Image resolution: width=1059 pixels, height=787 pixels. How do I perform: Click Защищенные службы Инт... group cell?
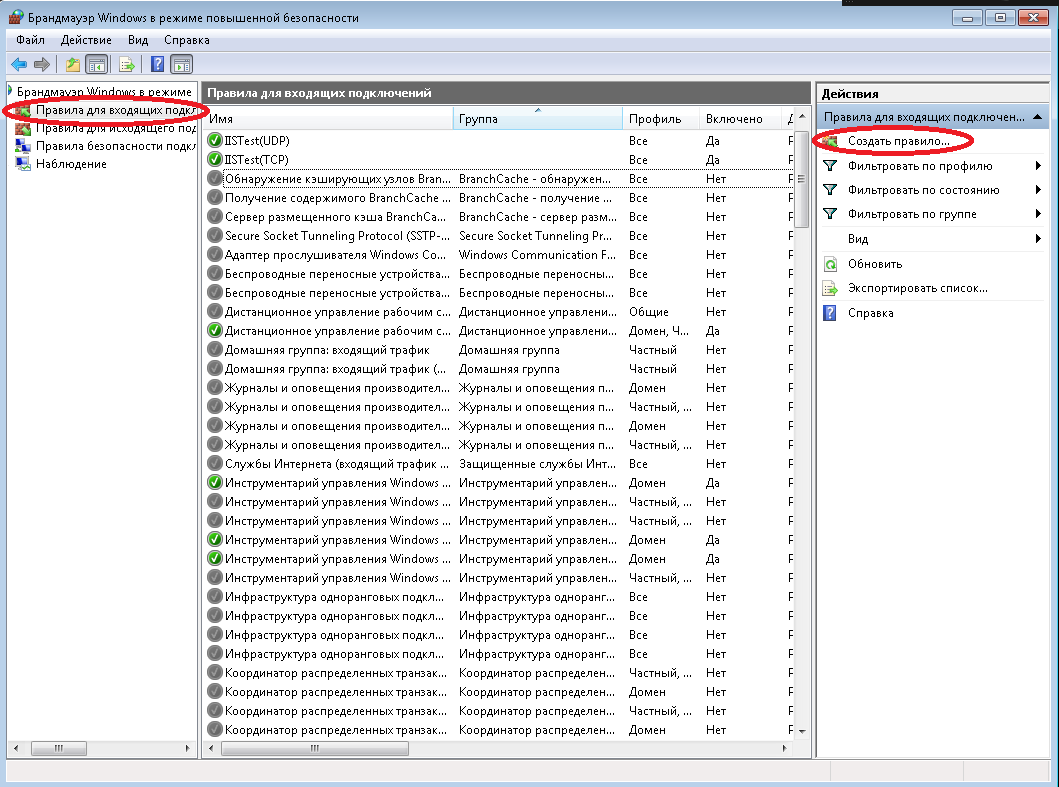(x=537, y=464)
